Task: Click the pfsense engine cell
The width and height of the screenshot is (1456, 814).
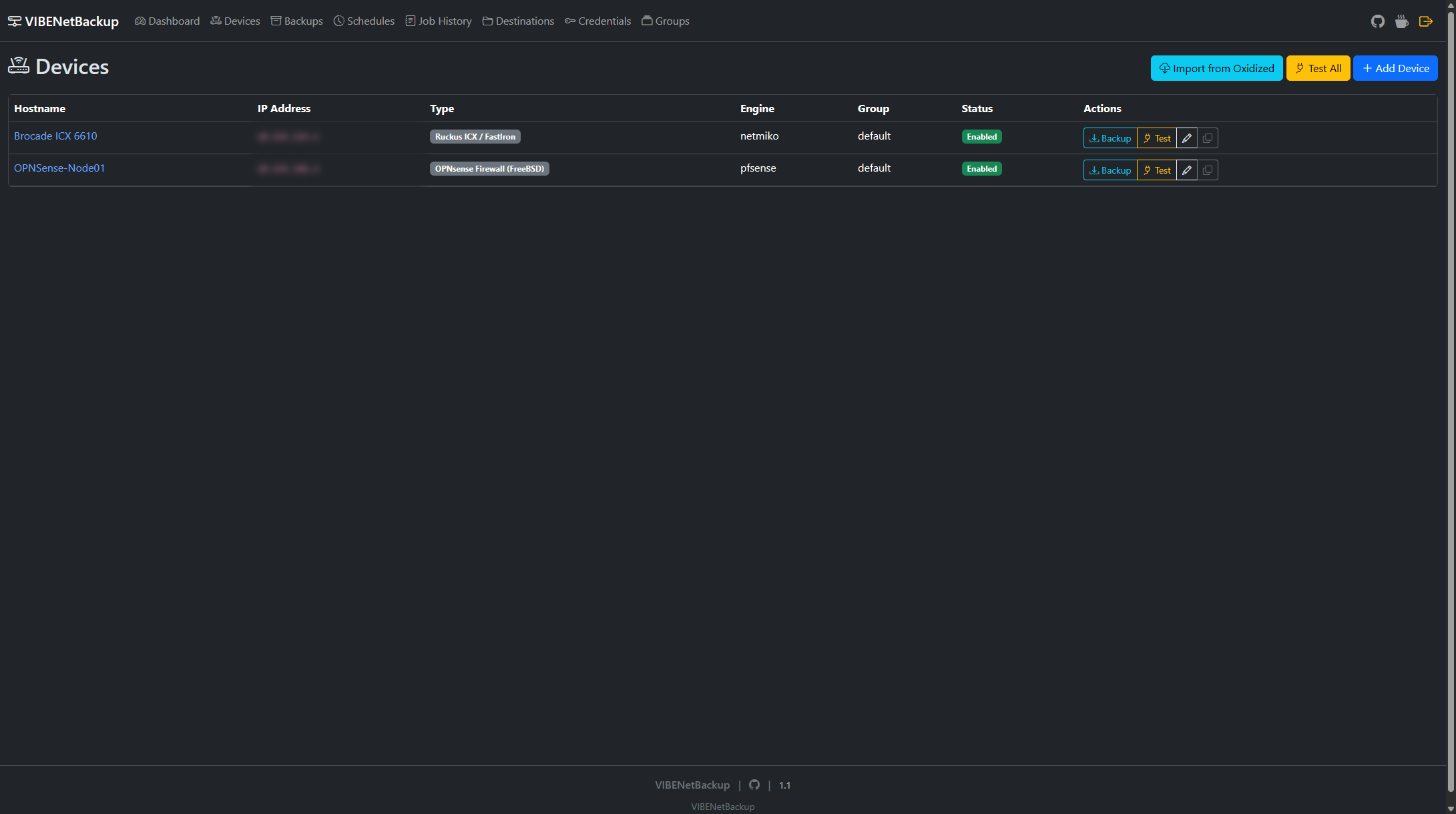Action: (758, 168)
